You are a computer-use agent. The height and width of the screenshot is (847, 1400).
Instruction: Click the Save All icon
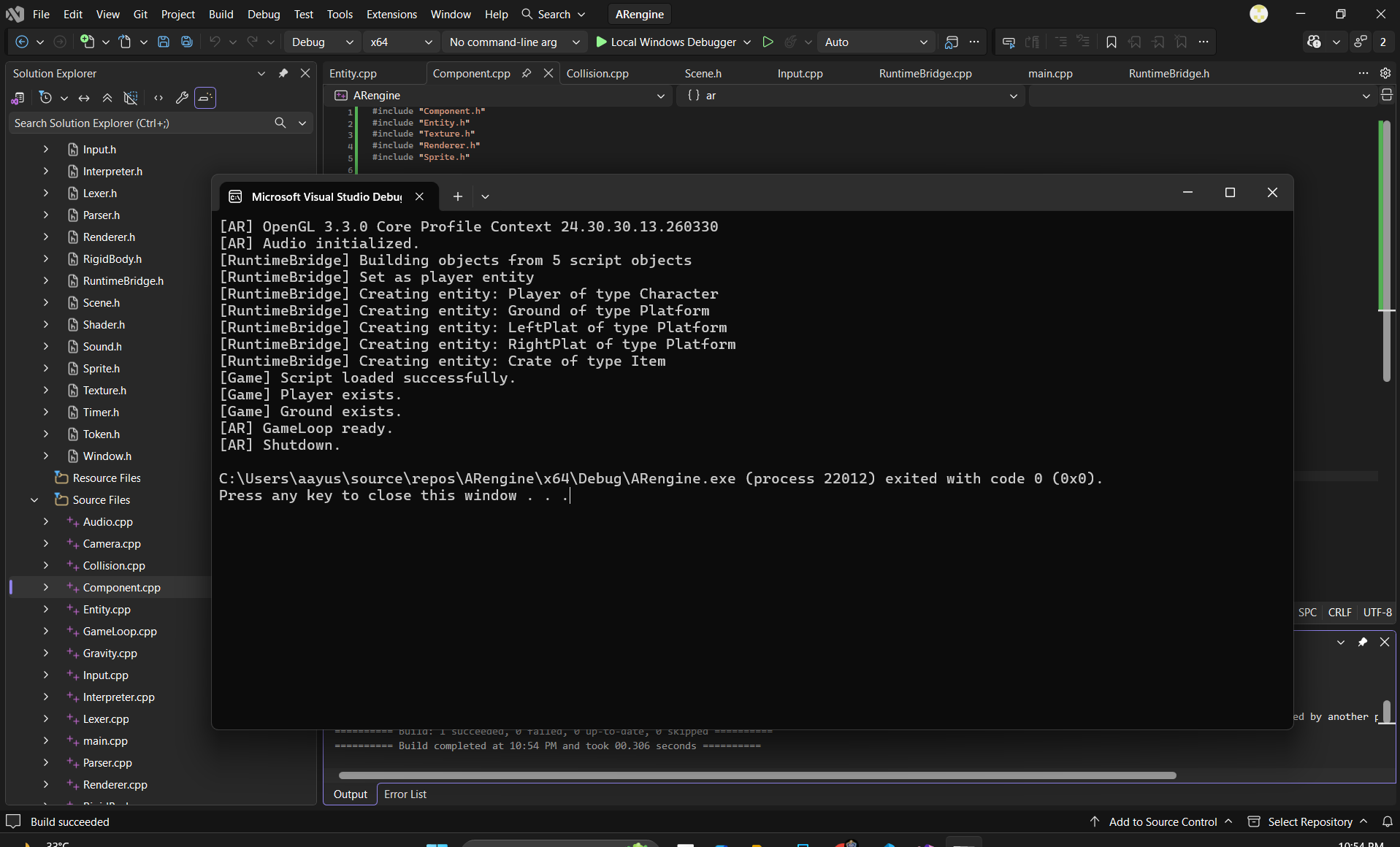tap(187, 42)
